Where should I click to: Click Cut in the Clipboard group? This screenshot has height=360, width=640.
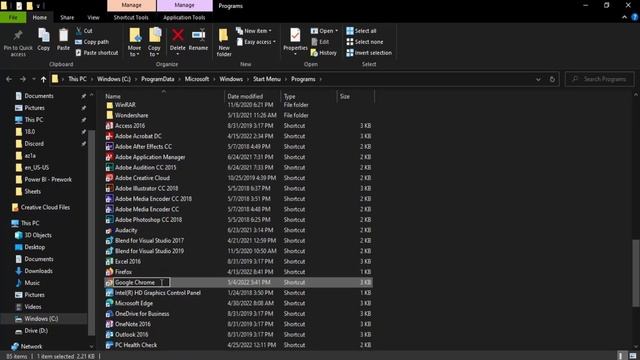tap(84, 31)
